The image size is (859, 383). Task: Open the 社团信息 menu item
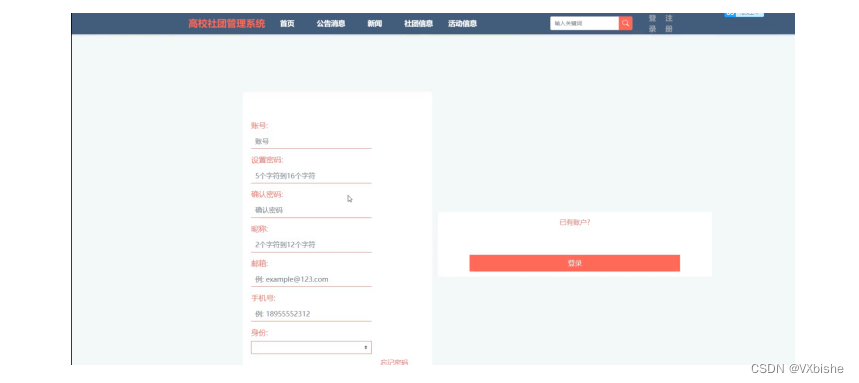(x=419, y=24)
